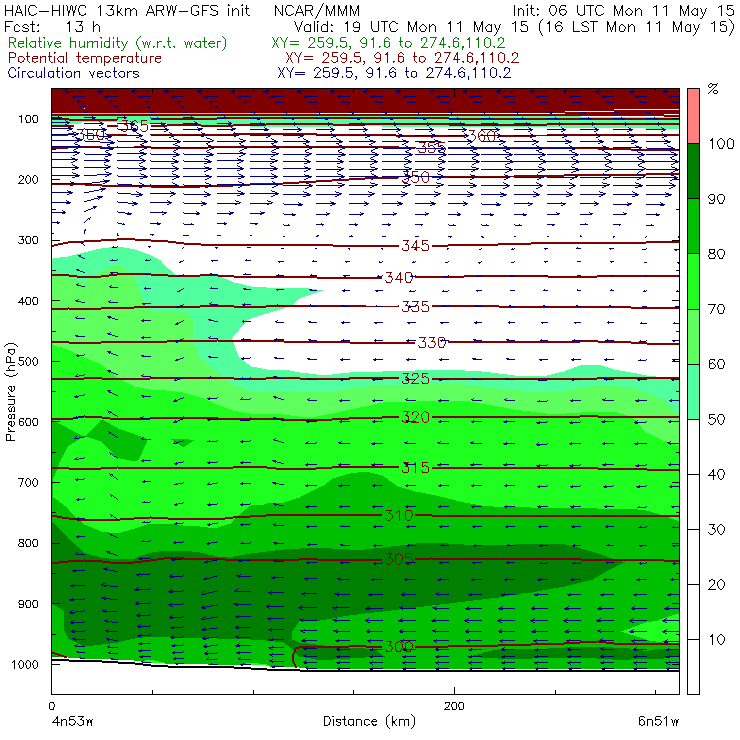Select the 'Valid: 19 UTC Mon 11 May 15' text
Image resolution: width=740 pixels, height=740 pixels.
click(411, 26)
